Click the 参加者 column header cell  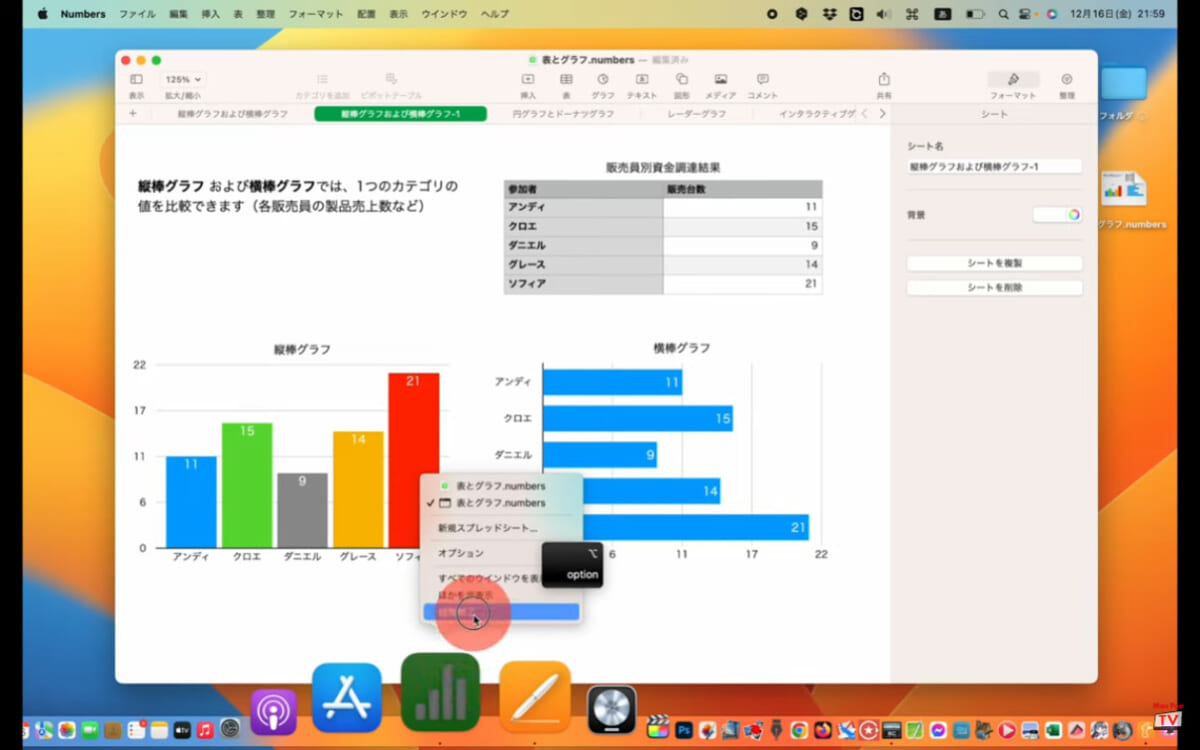583,189
